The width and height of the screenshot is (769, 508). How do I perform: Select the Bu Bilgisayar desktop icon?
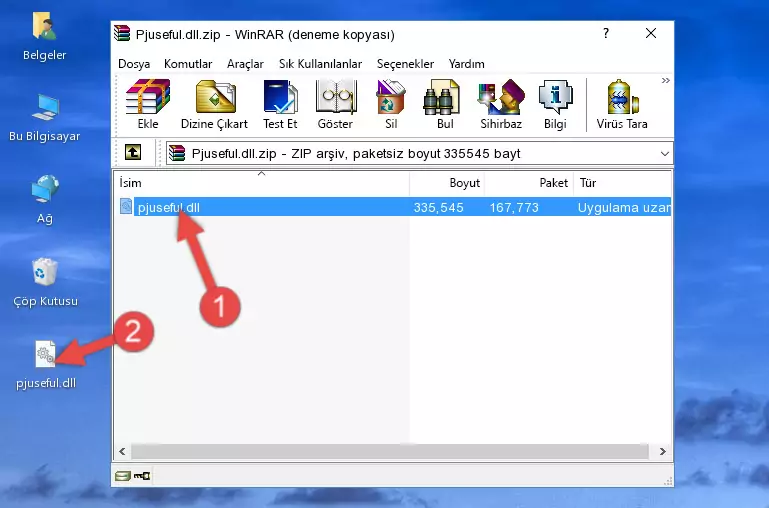coord(45,118)
